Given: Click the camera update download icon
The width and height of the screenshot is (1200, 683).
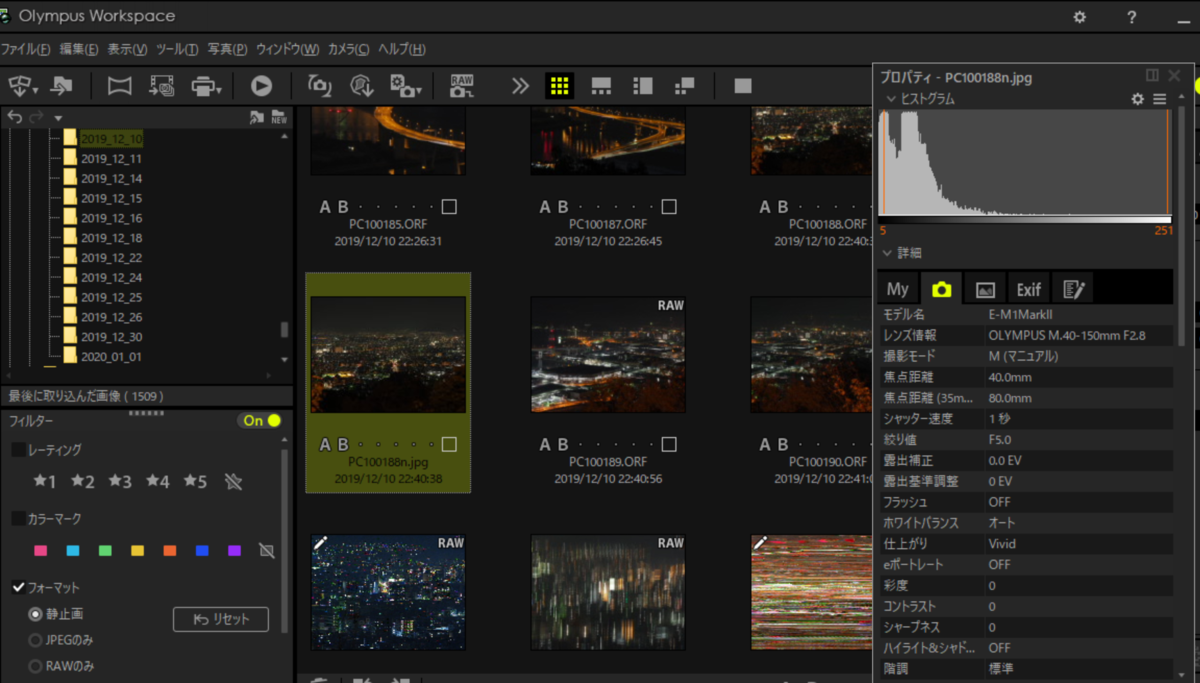Looking at the screenshot, I should point(362,86).
